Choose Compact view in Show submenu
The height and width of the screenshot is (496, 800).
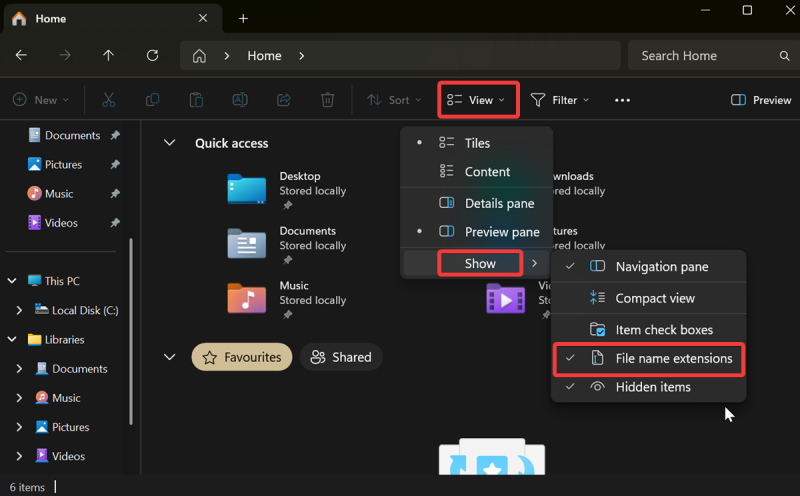[x=655, y=298]
